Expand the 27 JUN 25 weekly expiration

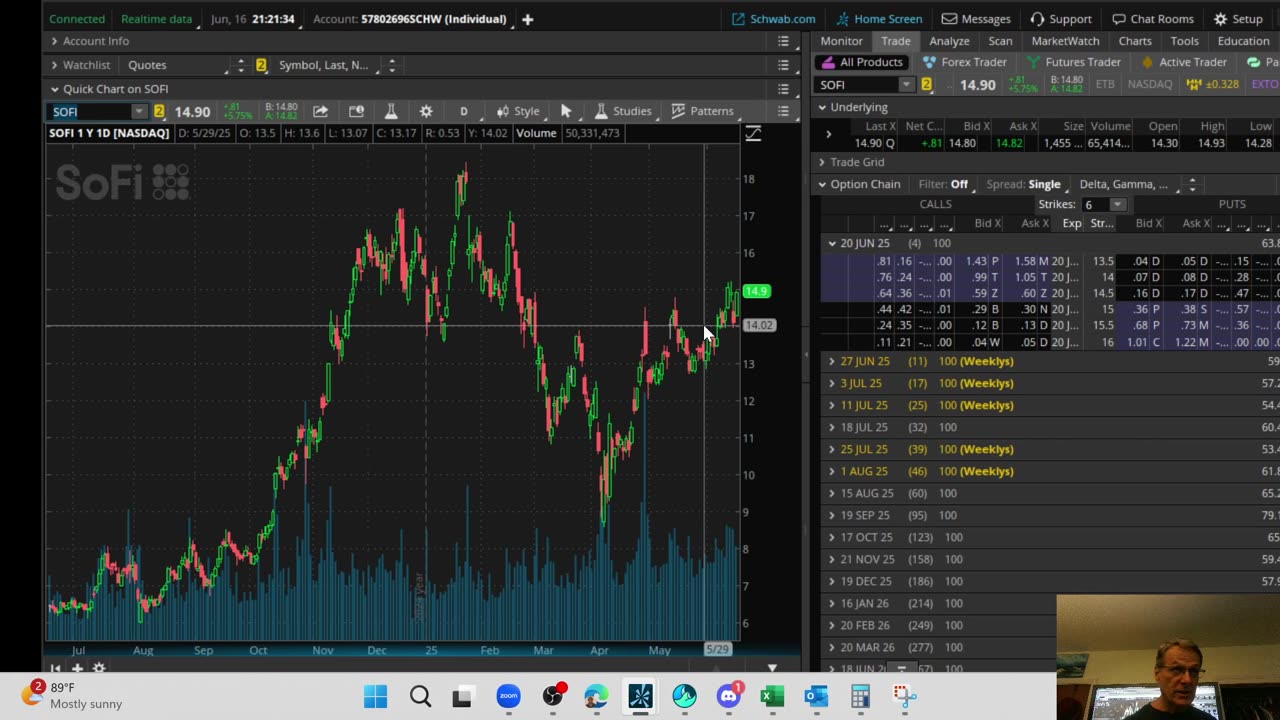tap(832, 361)
